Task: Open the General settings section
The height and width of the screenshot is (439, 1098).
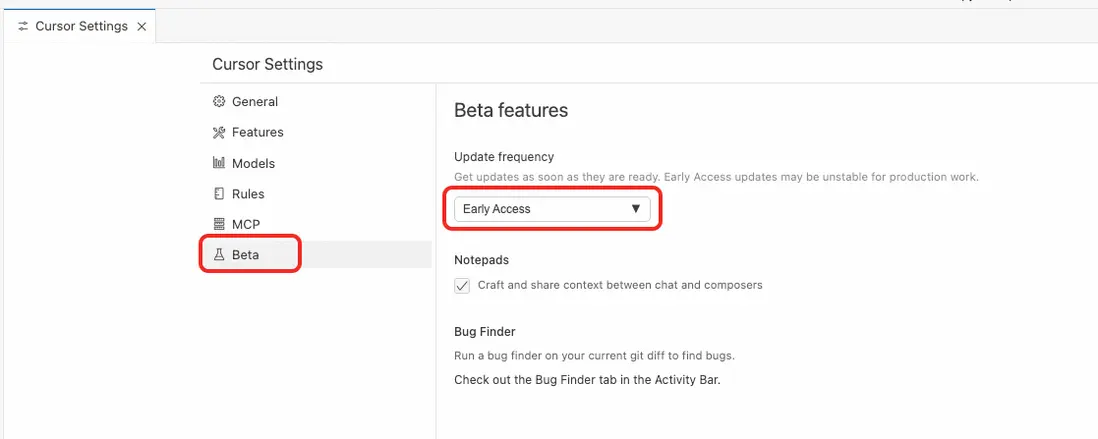Action: 255,102
